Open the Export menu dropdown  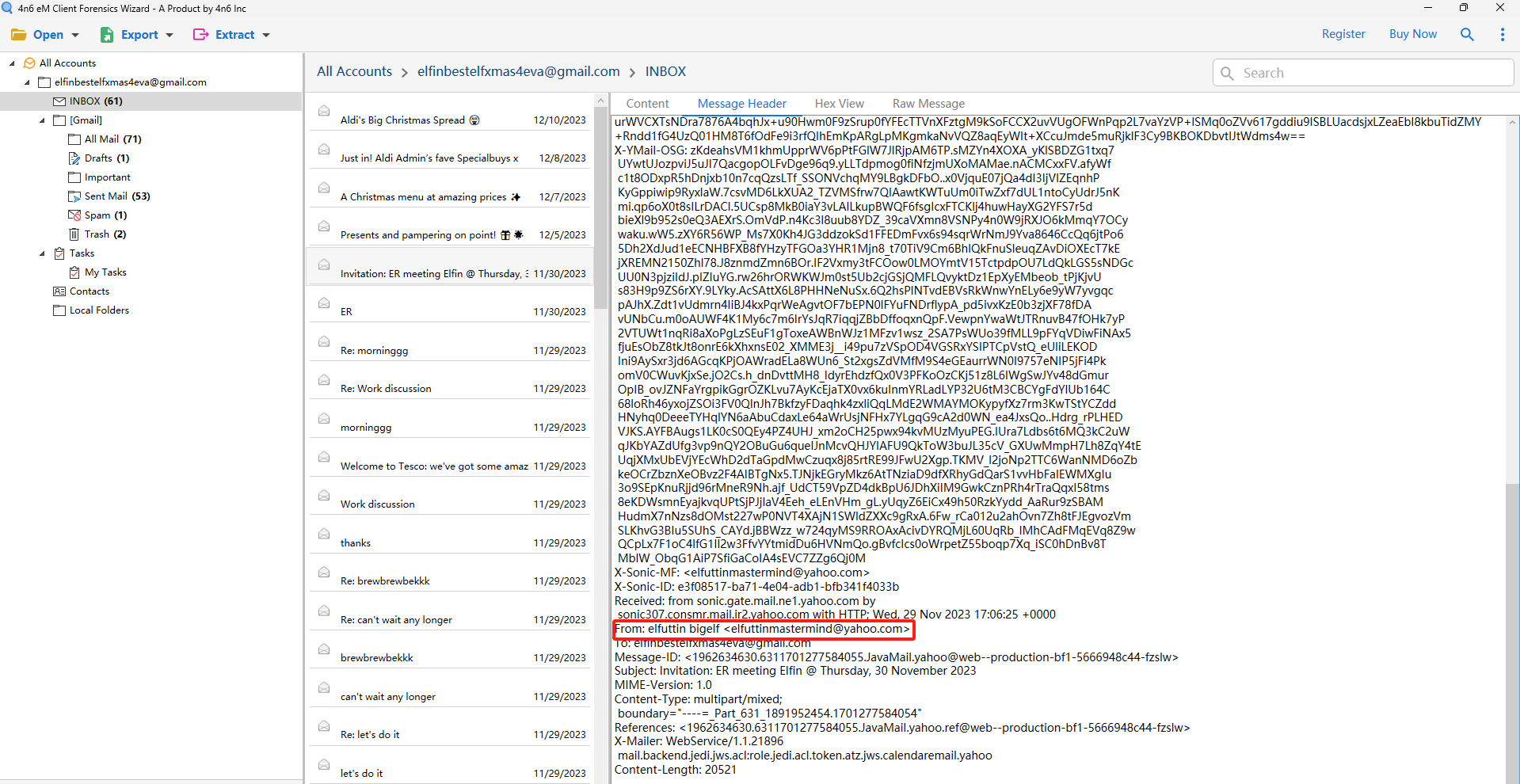[x=136, y=35]
